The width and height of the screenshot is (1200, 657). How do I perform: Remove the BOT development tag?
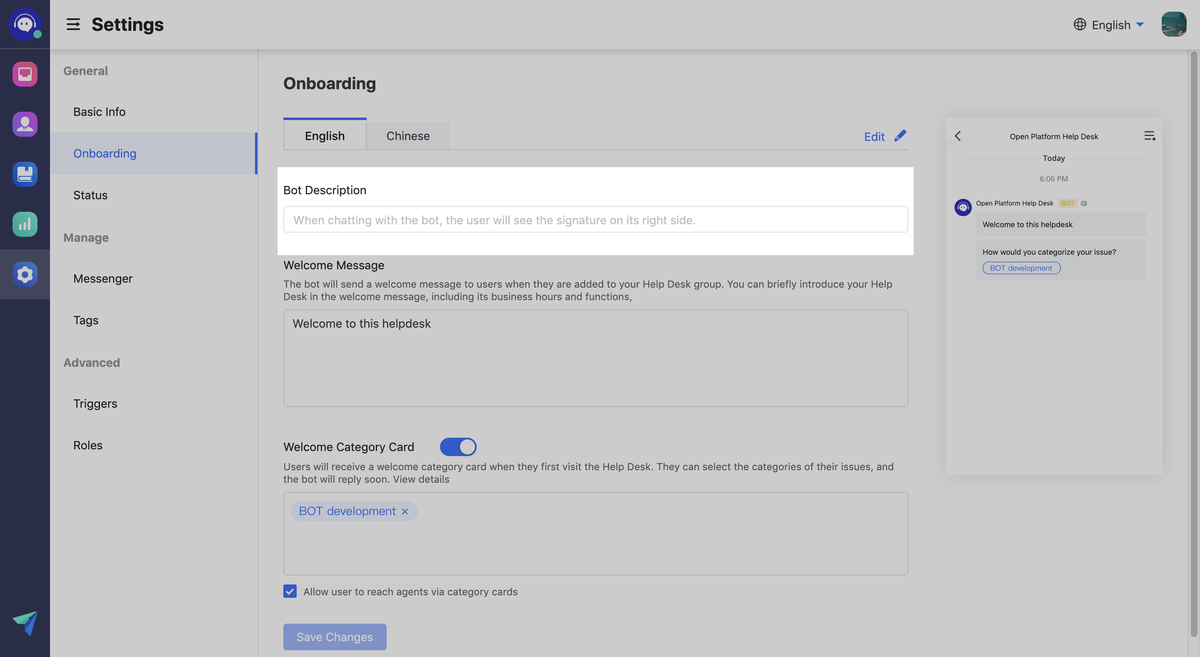click(405, 512)
